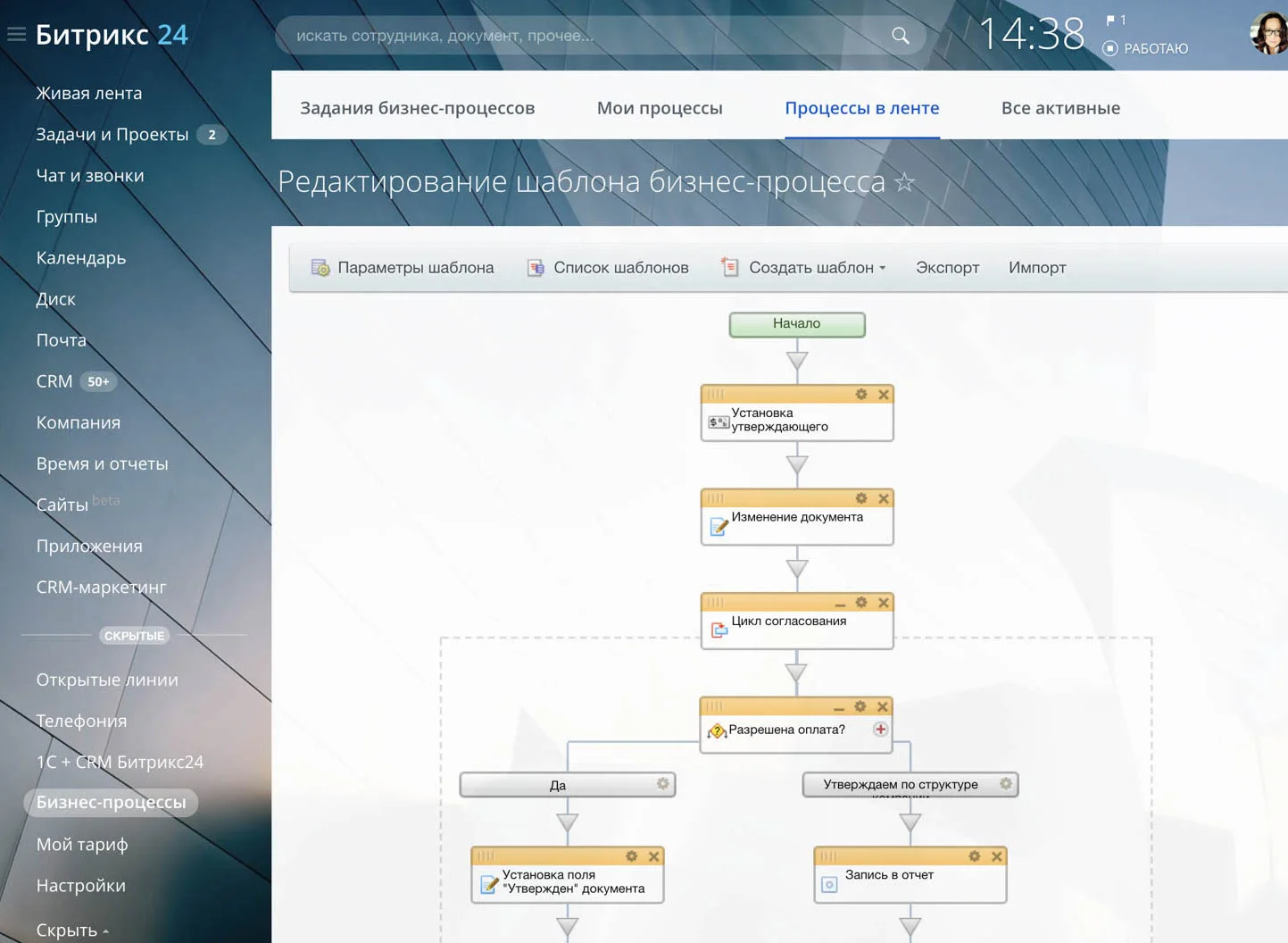This screenshot has width=1288, height=943.
Task: Open settings gear on Установка утверждающего block
Action: click(861, 395)
